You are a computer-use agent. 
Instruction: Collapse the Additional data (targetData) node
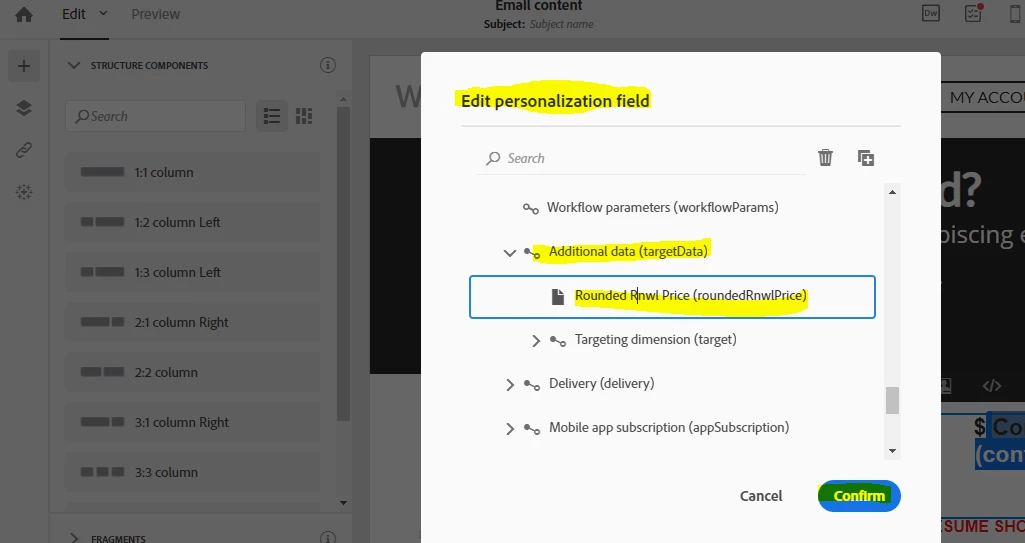[x=510, y=252]
